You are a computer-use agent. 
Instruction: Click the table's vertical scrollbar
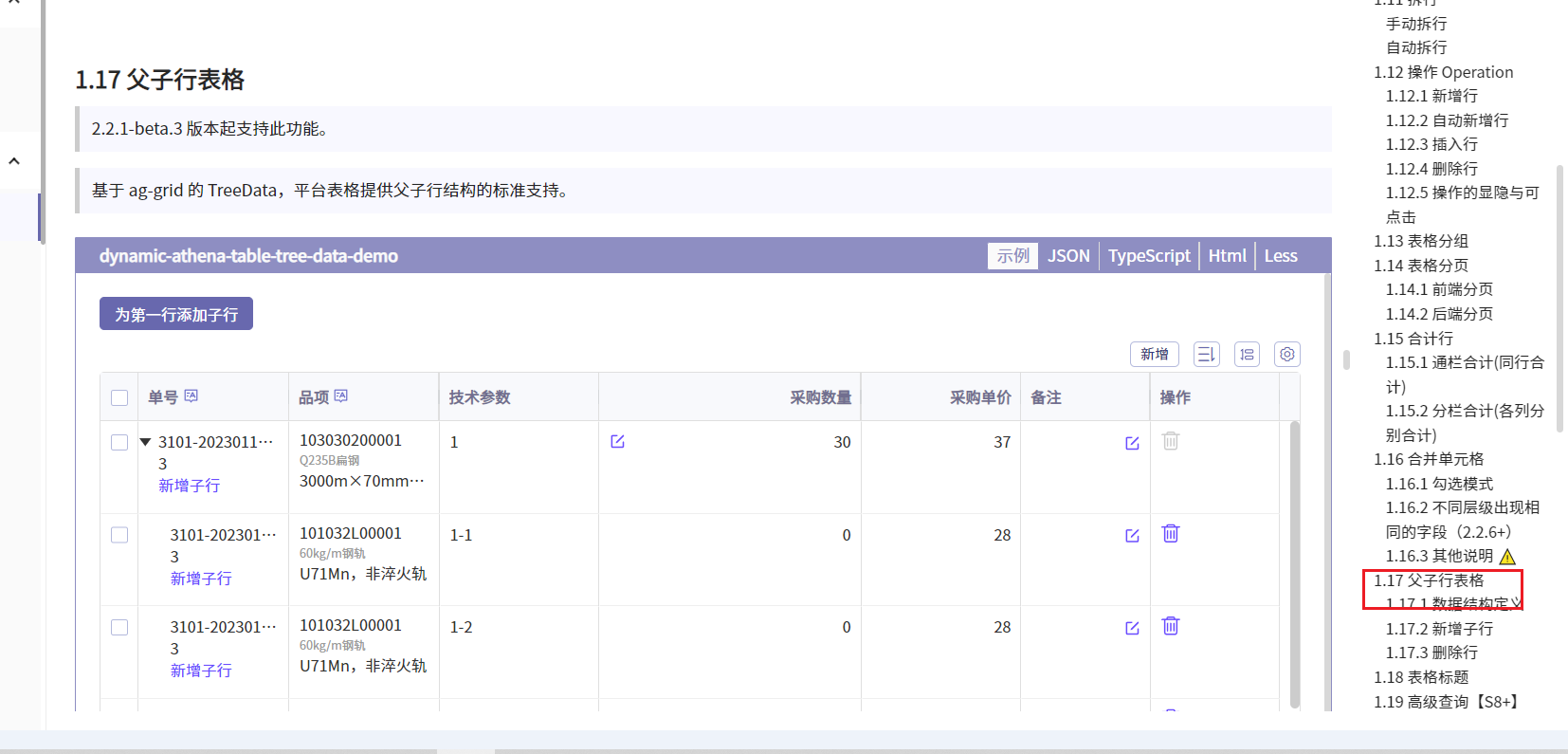click(1295, 564)
